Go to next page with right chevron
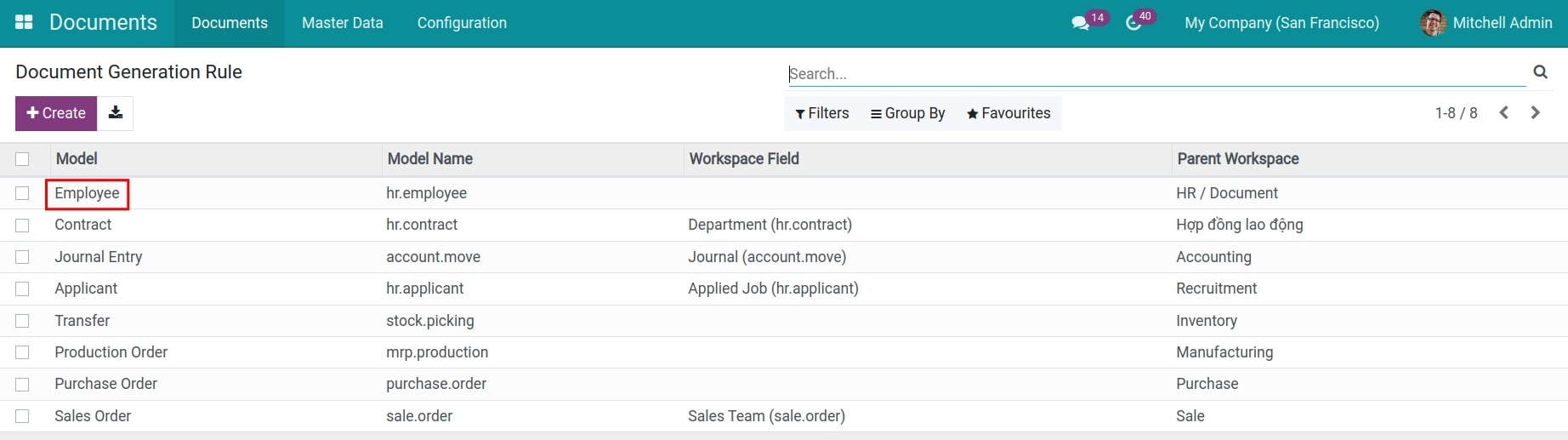Screen dimensions: 1568x440 point(1535,113)
